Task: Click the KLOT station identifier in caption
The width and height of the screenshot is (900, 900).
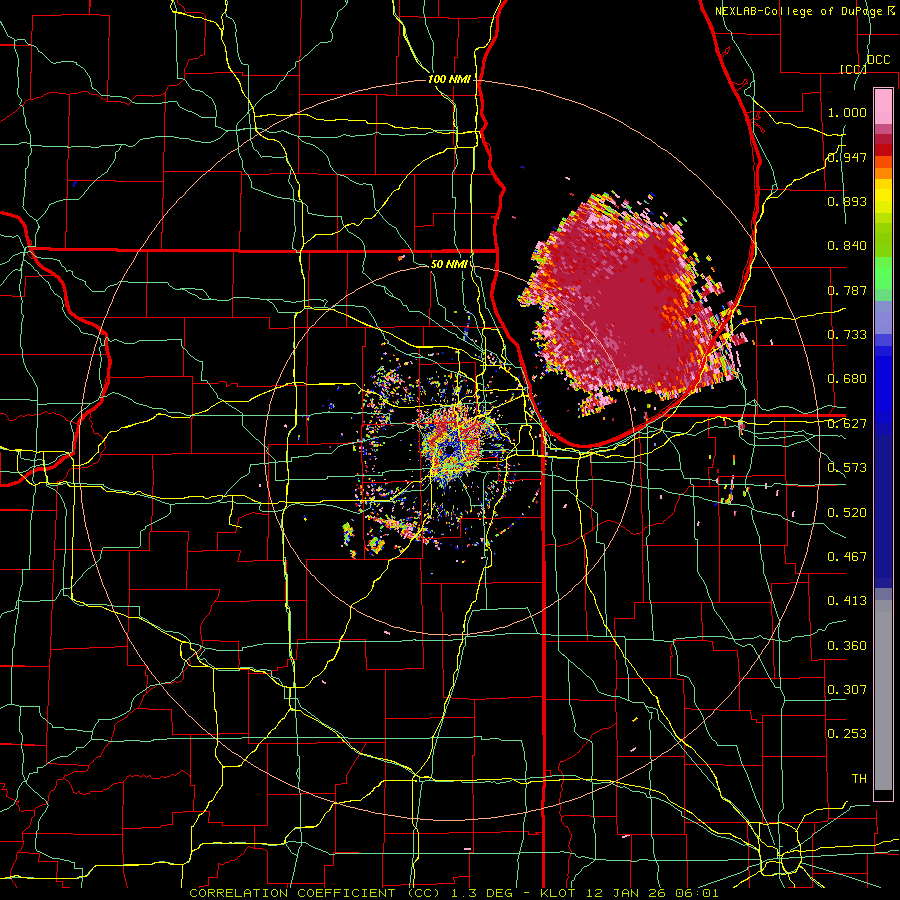Action: (x=556, y=893)
